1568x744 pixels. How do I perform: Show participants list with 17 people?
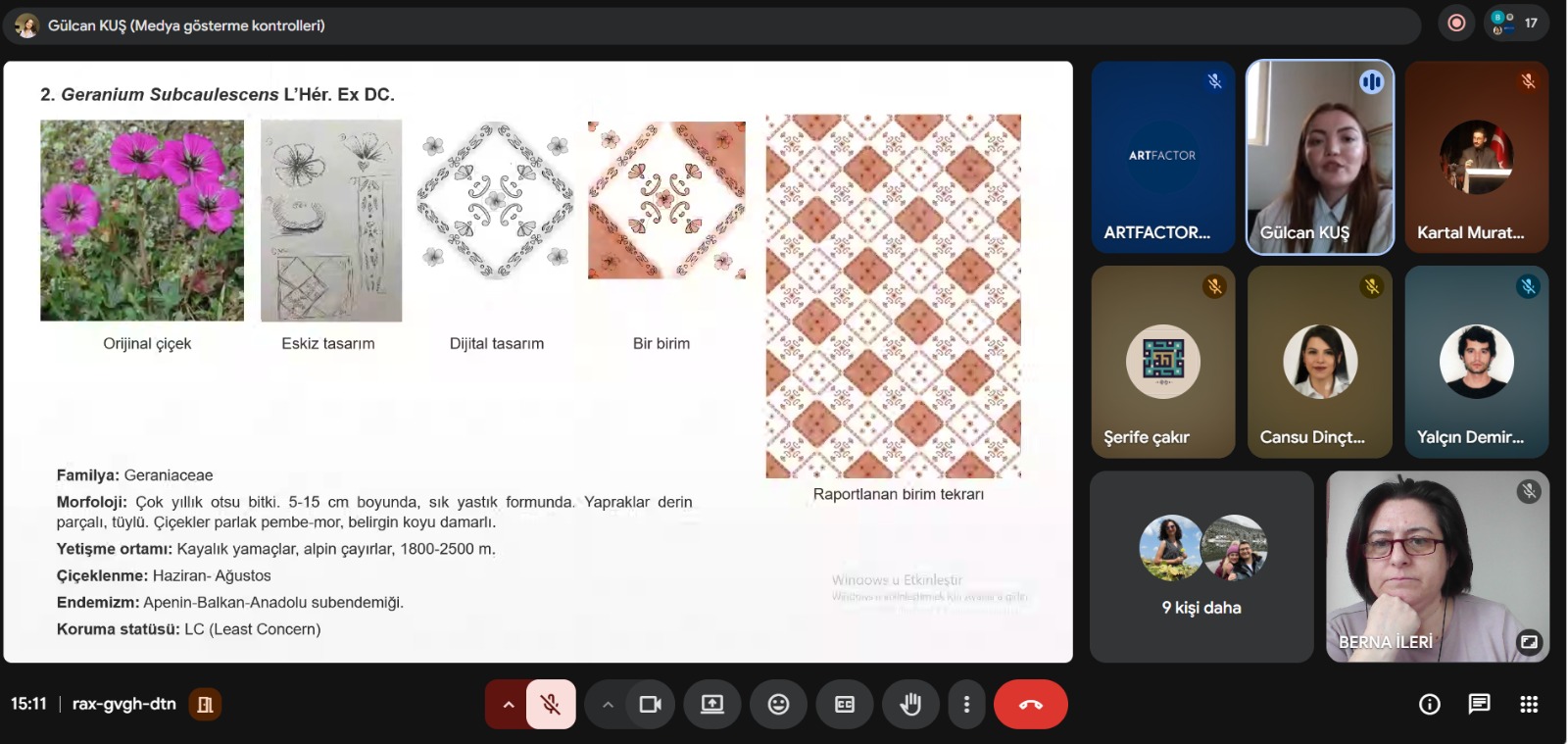(1516, 23)
